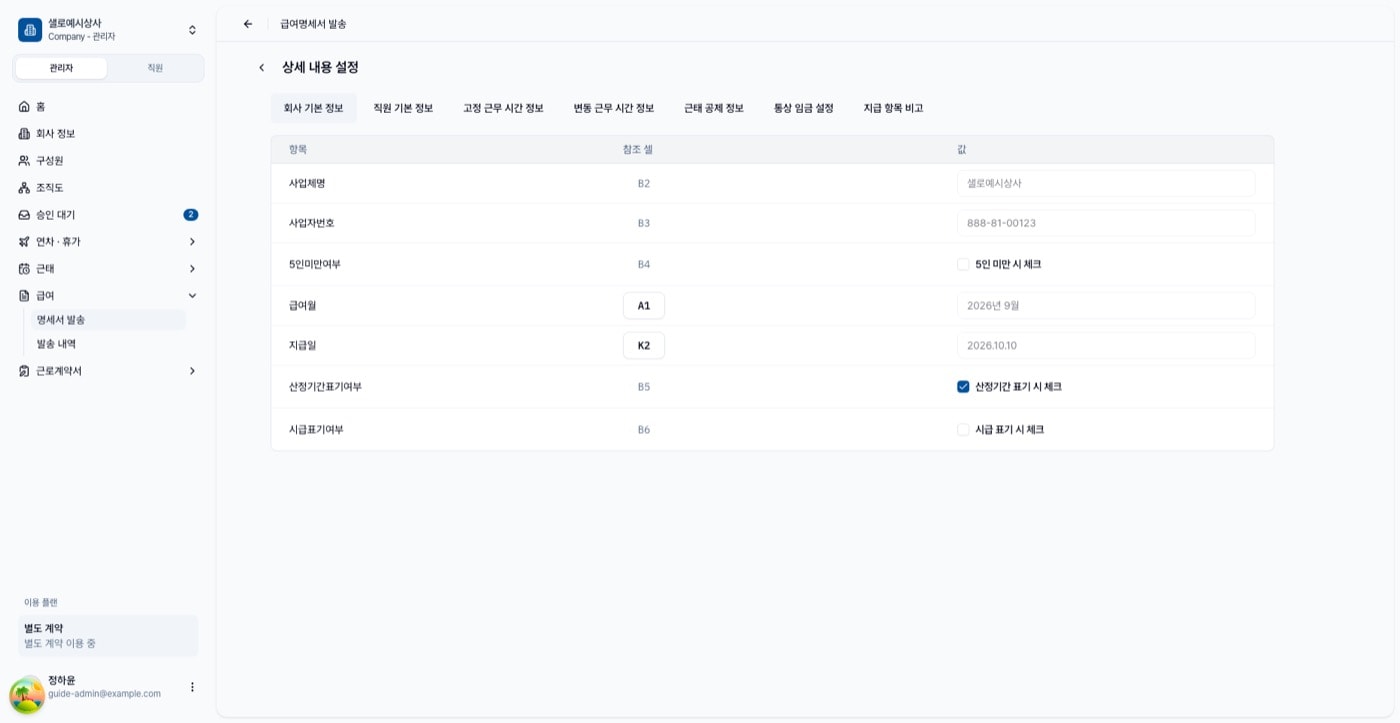Switch to the 직원 기본 정보 tab
Image resolution: width=1400 pixels, height=723 pixels.
403,108
